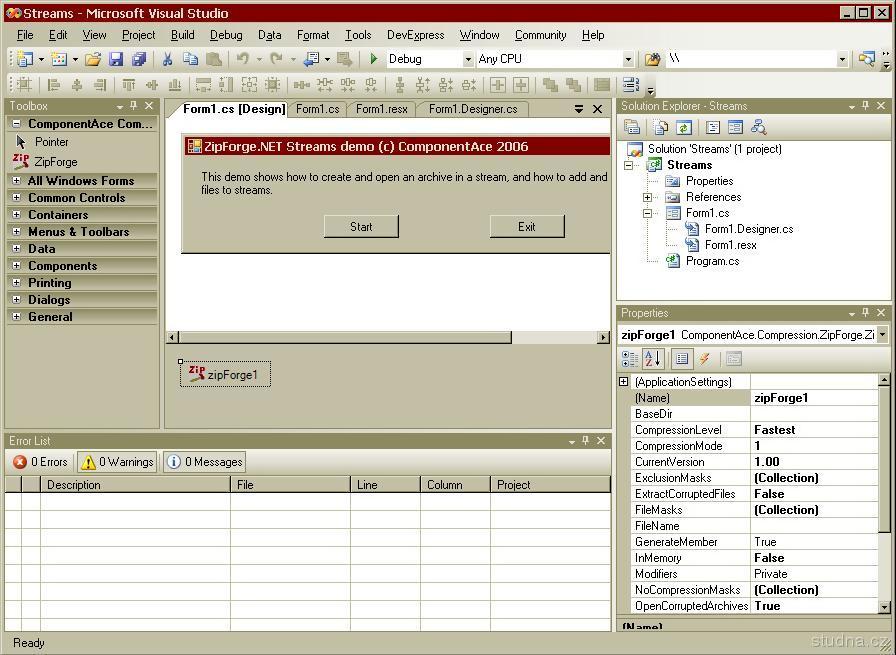Click the Start Debugging play icon
The width and height of the screenshot is (896, 655).
[374, 59]
